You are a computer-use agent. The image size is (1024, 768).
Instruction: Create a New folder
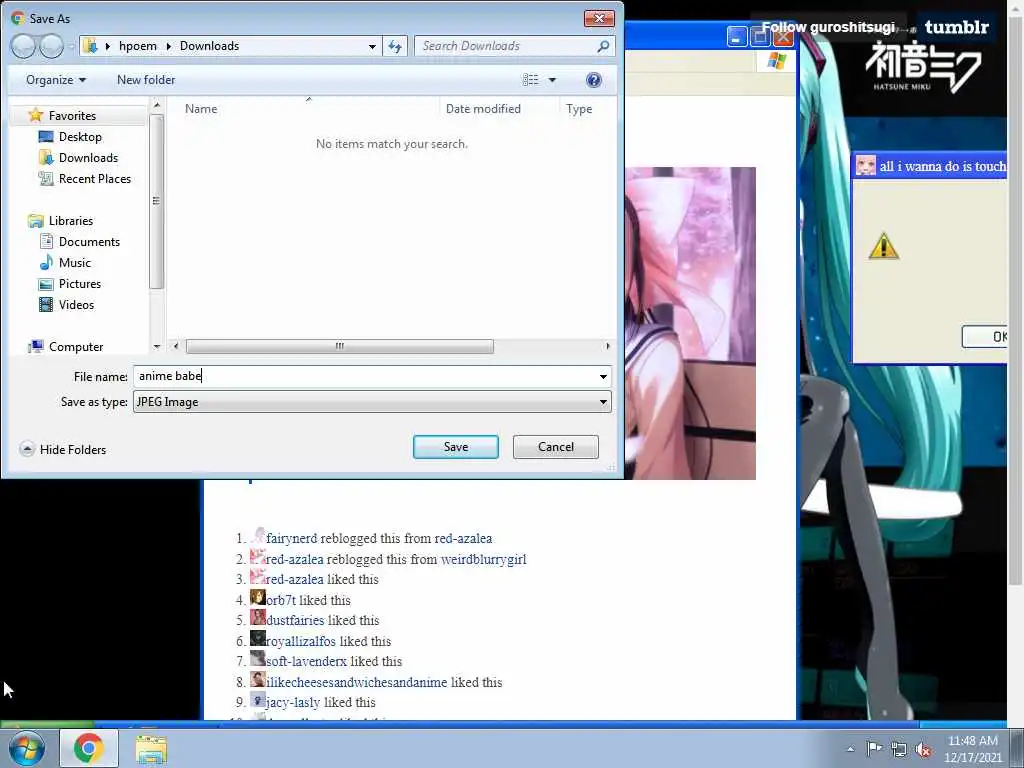(x=146, y=80)
